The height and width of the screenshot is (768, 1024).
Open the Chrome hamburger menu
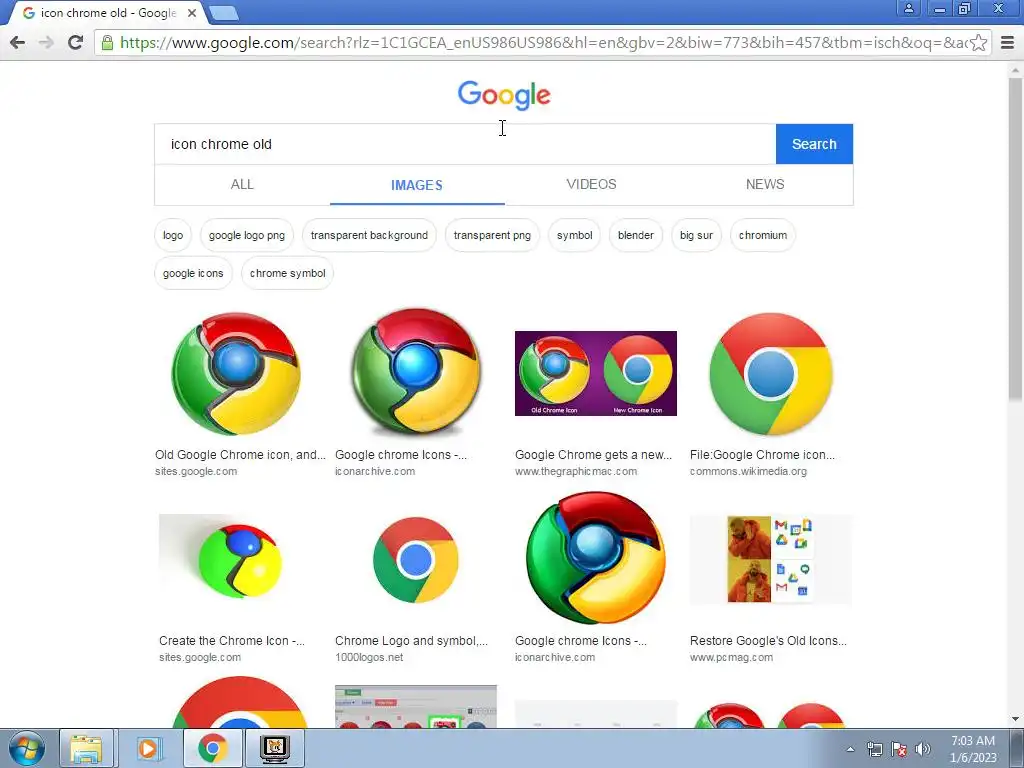click(1008, 42)
